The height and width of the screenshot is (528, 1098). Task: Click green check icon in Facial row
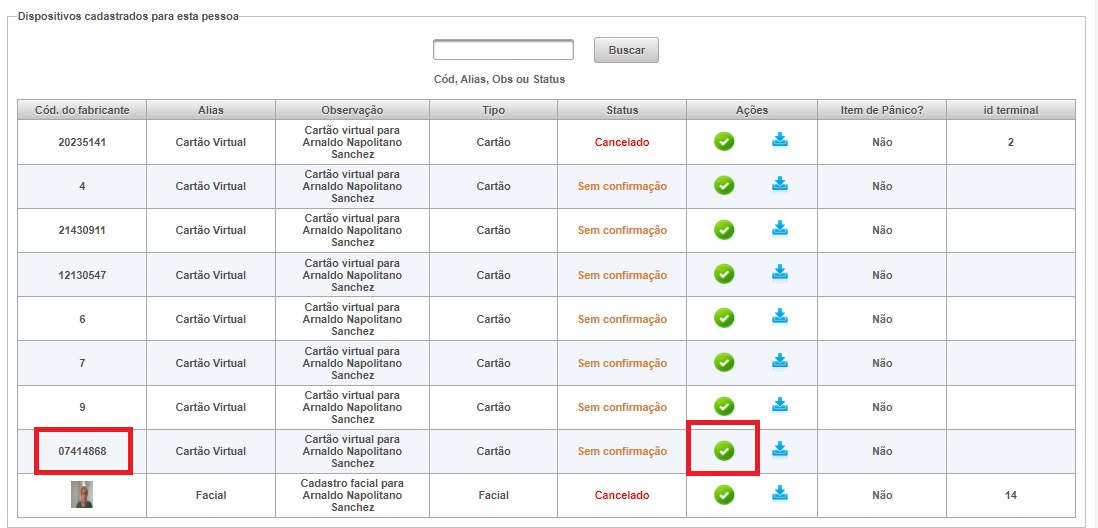pyautogui.click(x=724, y=495)
